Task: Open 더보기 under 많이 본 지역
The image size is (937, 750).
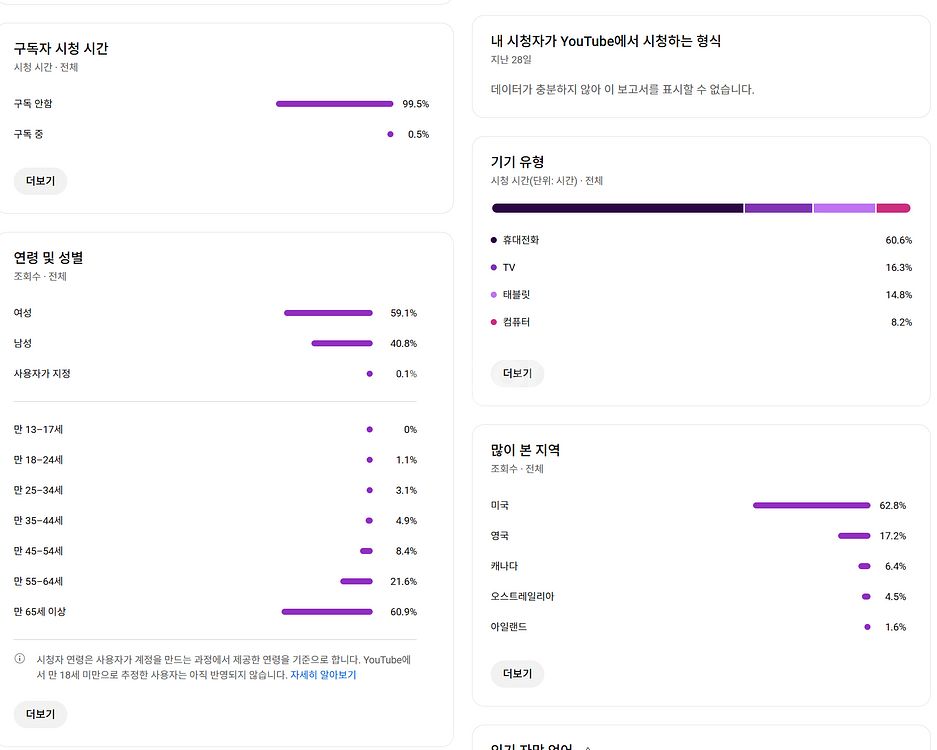Action: pos(517,673)
